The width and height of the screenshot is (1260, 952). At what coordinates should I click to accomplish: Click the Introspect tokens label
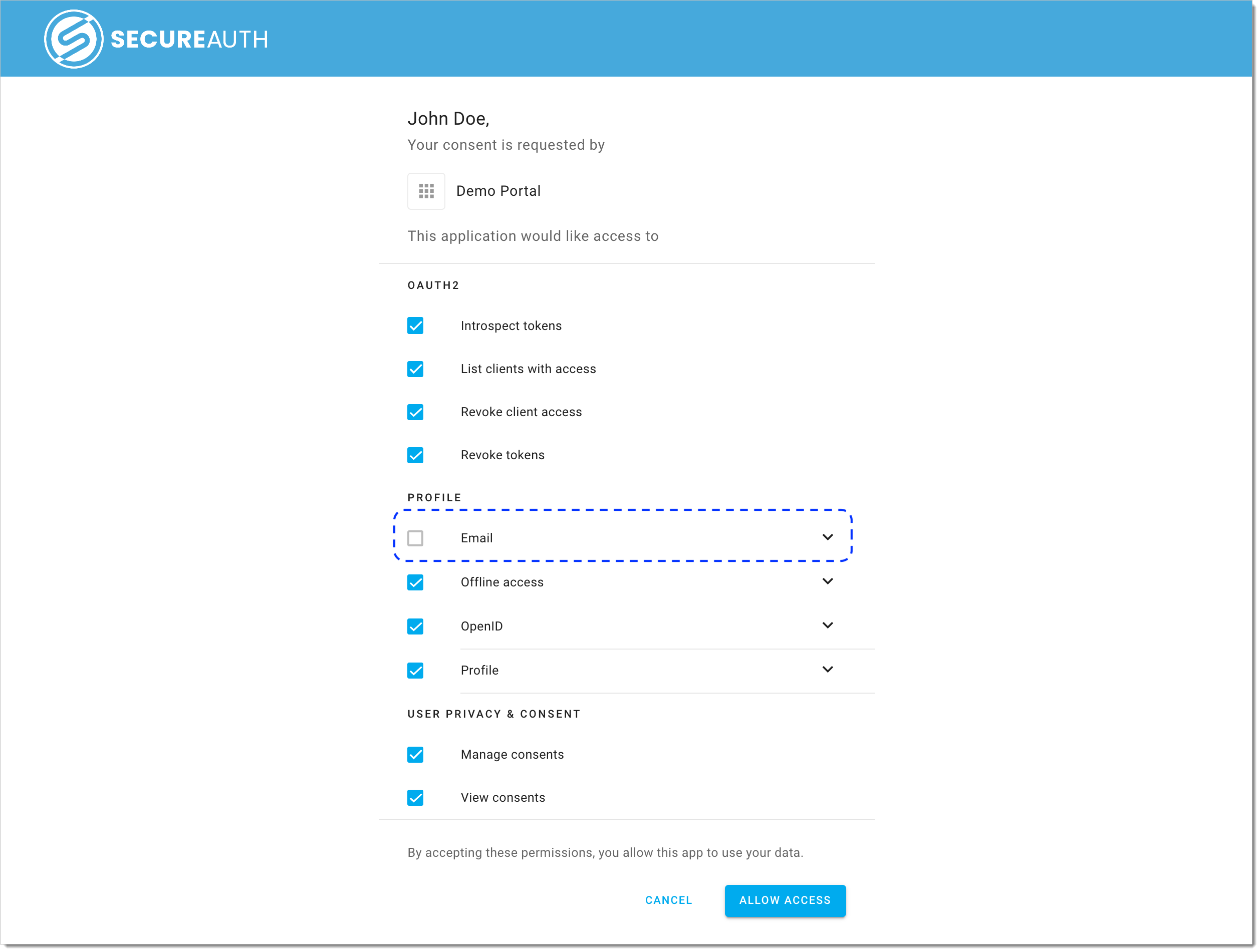511,326
